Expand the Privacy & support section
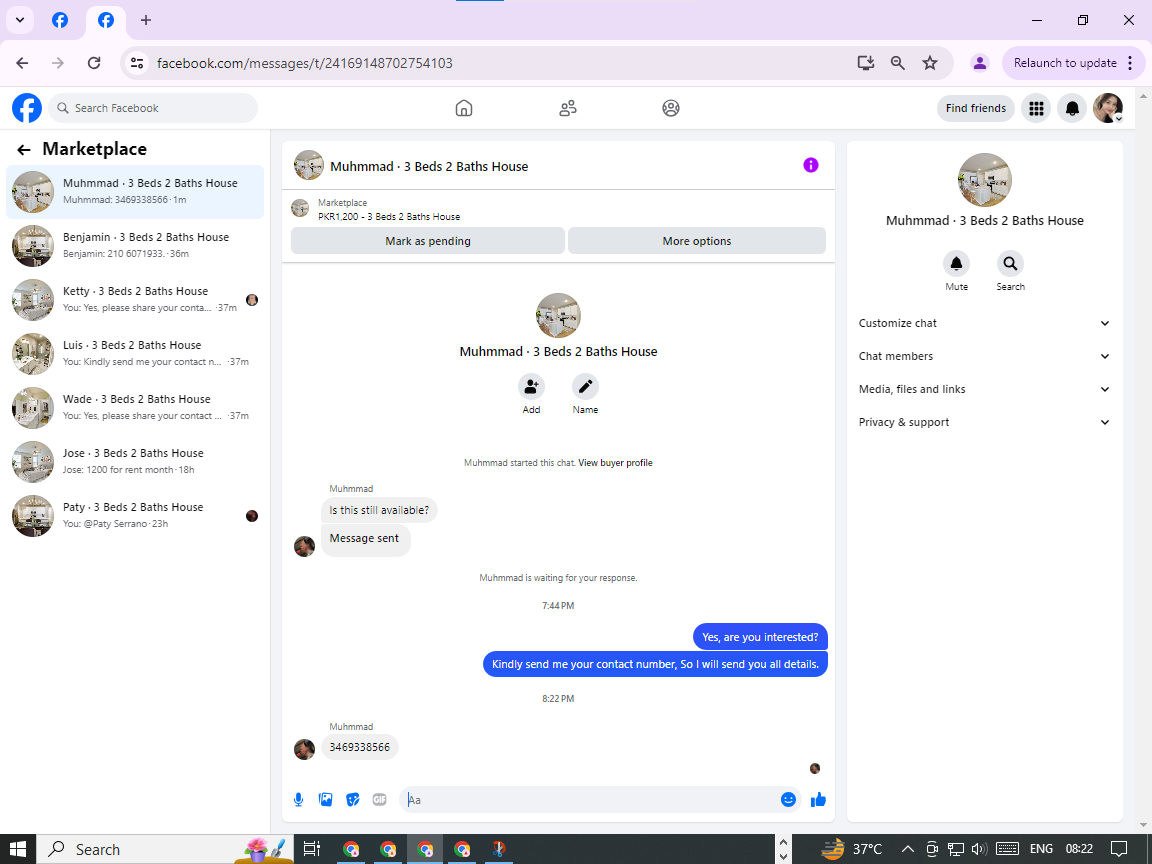This screenshot has height=864, width=1152. 984,422
